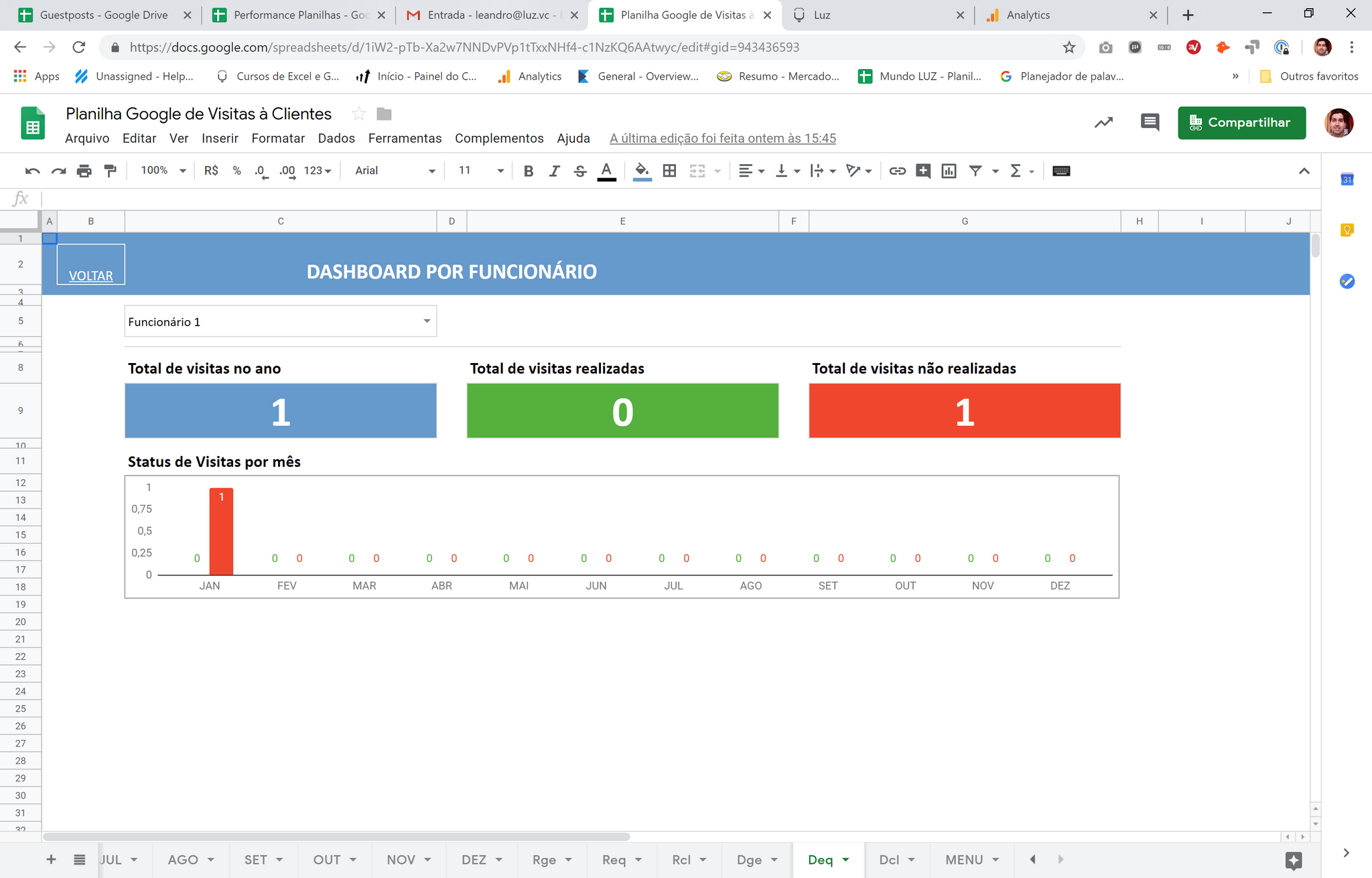Screen dimensions: 1372x878
Task: Click the paint format icon
Action: point(111,171)
